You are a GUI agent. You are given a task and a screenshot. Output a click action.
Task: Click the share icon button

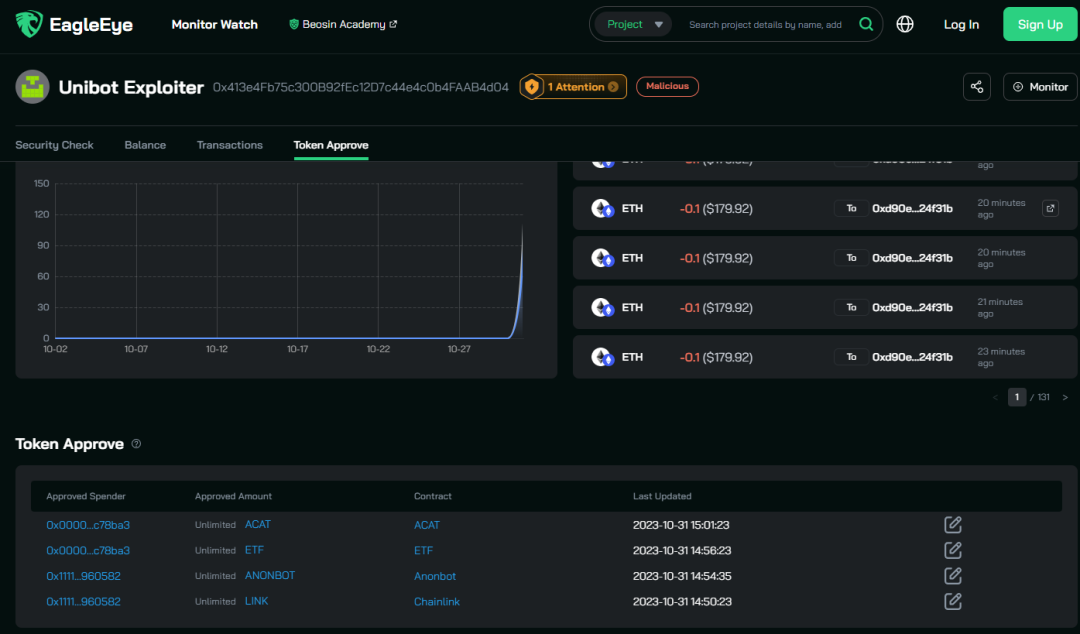pyautogui.click(x=977, y=87)
